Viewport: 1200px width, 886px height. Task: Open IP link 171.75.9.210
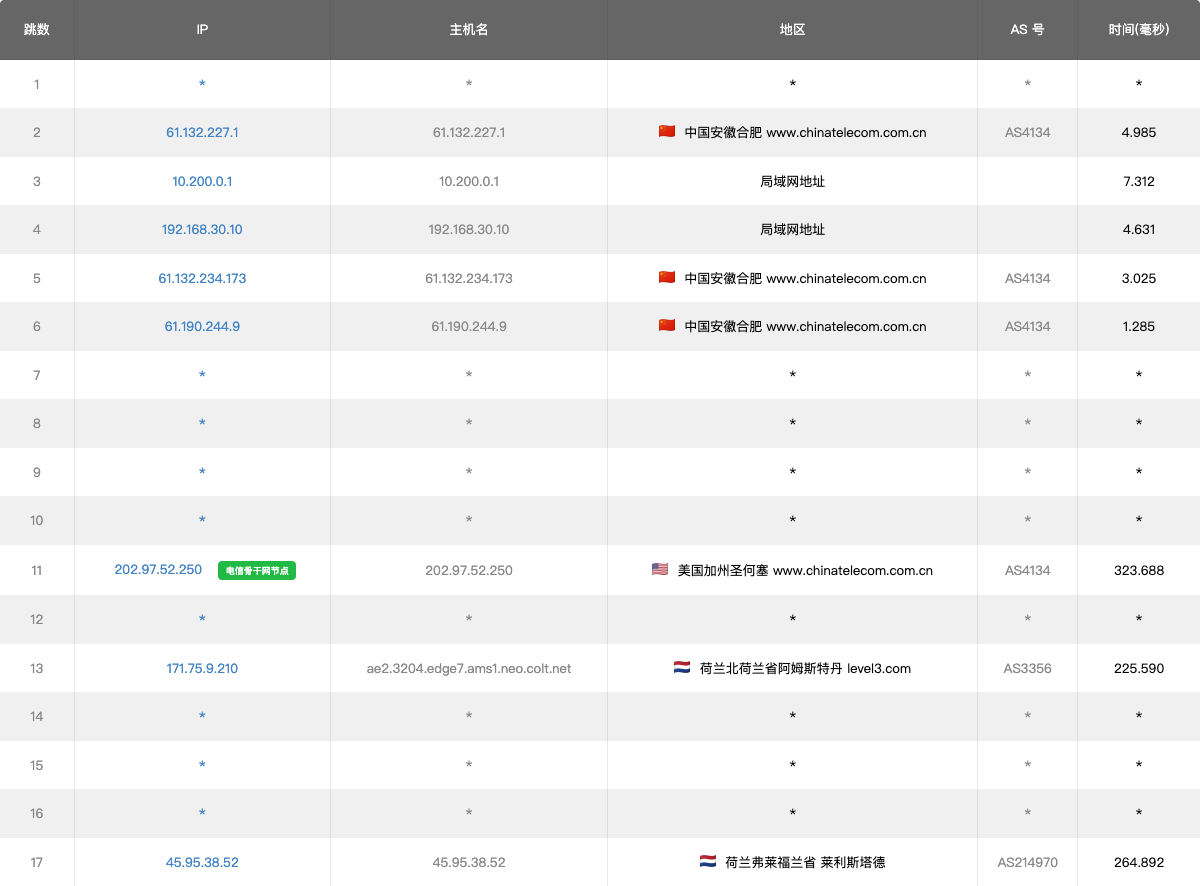(202, 668)
